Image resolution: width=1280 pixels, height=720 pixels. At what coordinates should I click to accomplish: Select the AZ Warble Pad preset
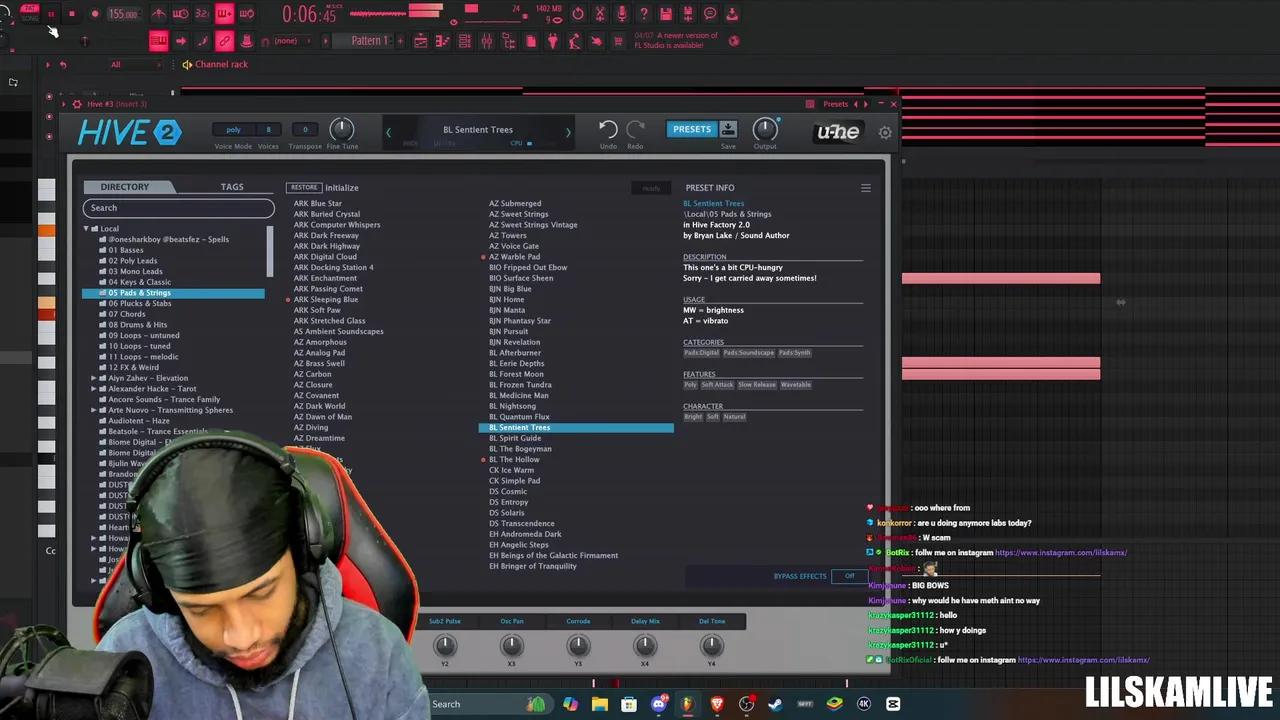pyautogui.click(x=515, y=257)
